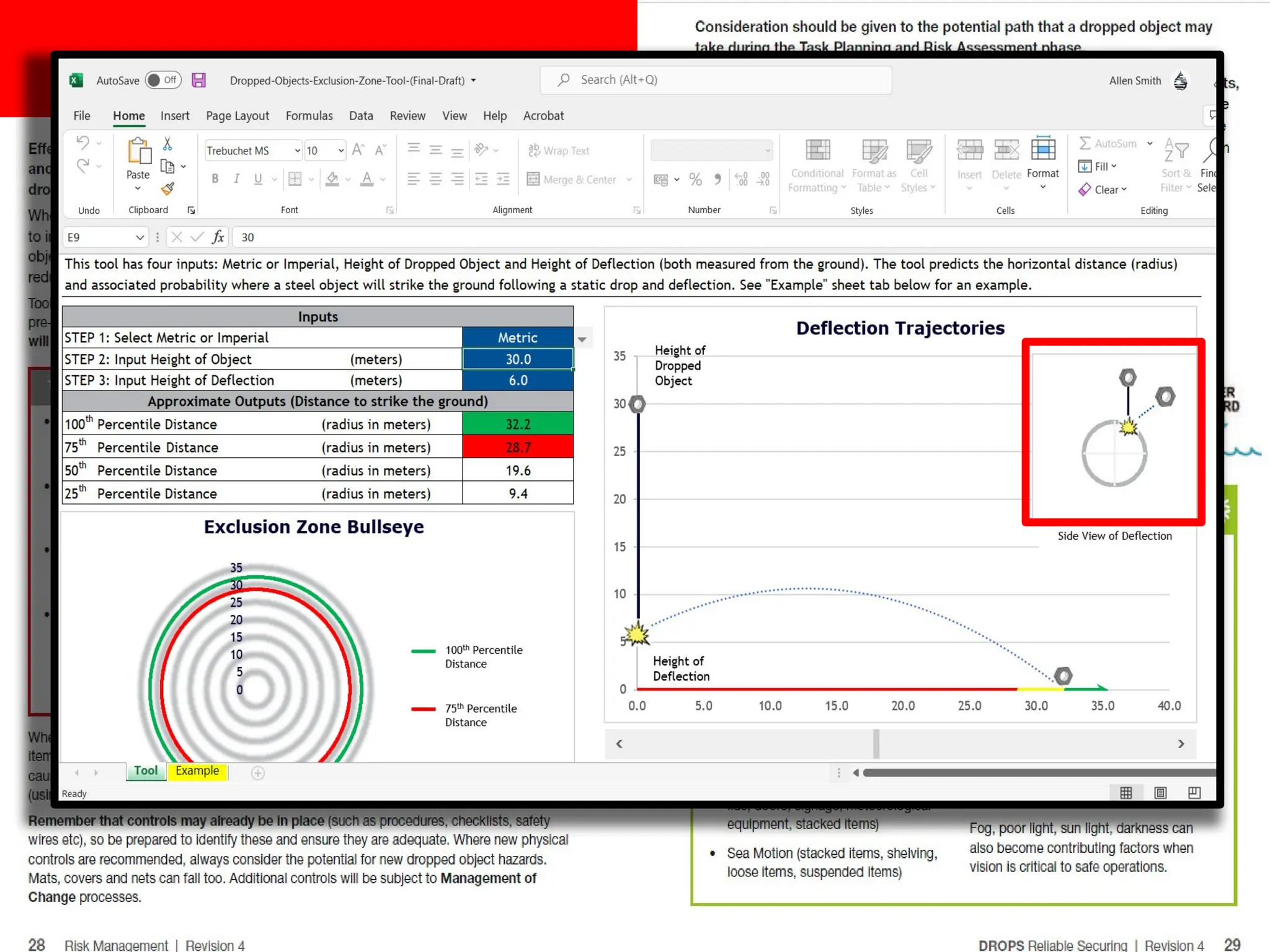Toggle Bold formatting
Viewport: 1270px width, 952px height.
pos(215,179)
